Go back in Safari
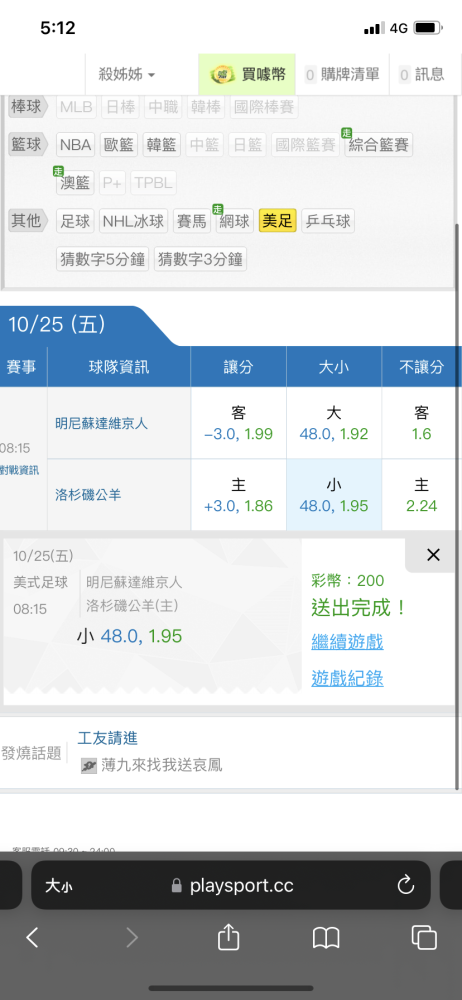The height and width of the screenshot is (1000, 462). click(x=32, y=937)
